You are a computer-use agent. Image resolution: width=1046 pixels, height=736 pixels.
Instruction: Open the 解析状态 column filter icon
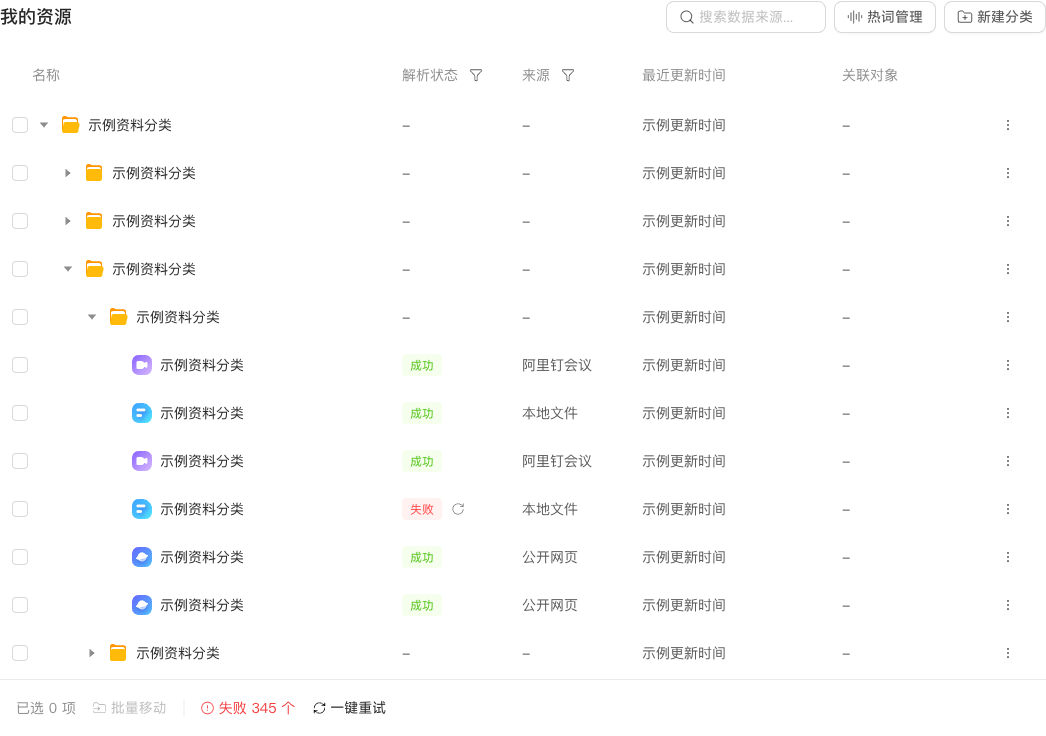[476, 75]
